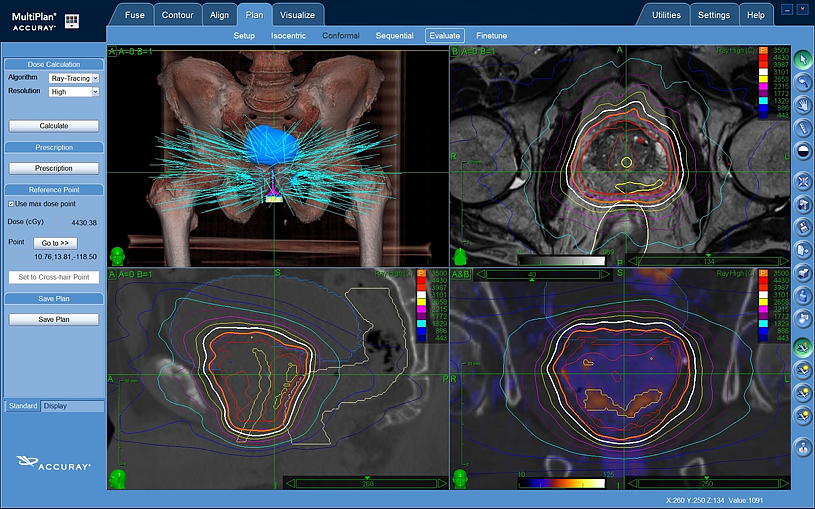815x509 pixels.
Task: Toggle the A&B fusion label in coronal view
Action: [461, 274]
